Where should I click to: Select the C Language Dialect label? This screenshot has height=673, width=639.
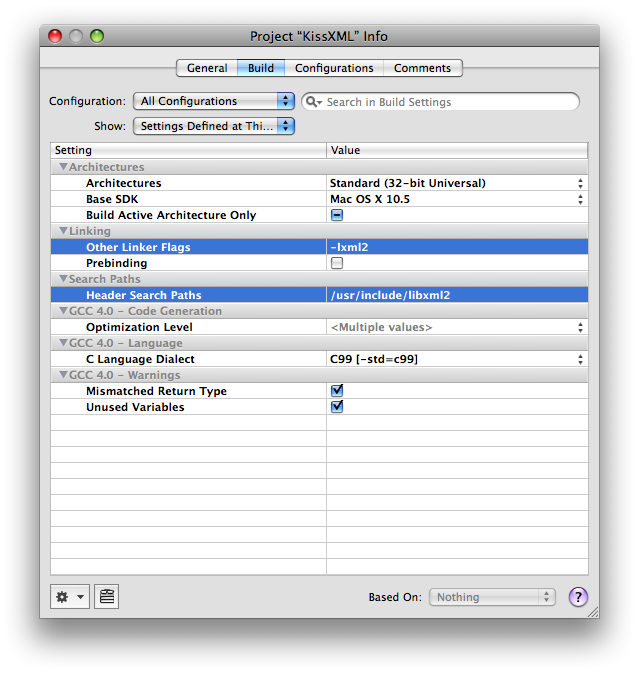[140, 359]
